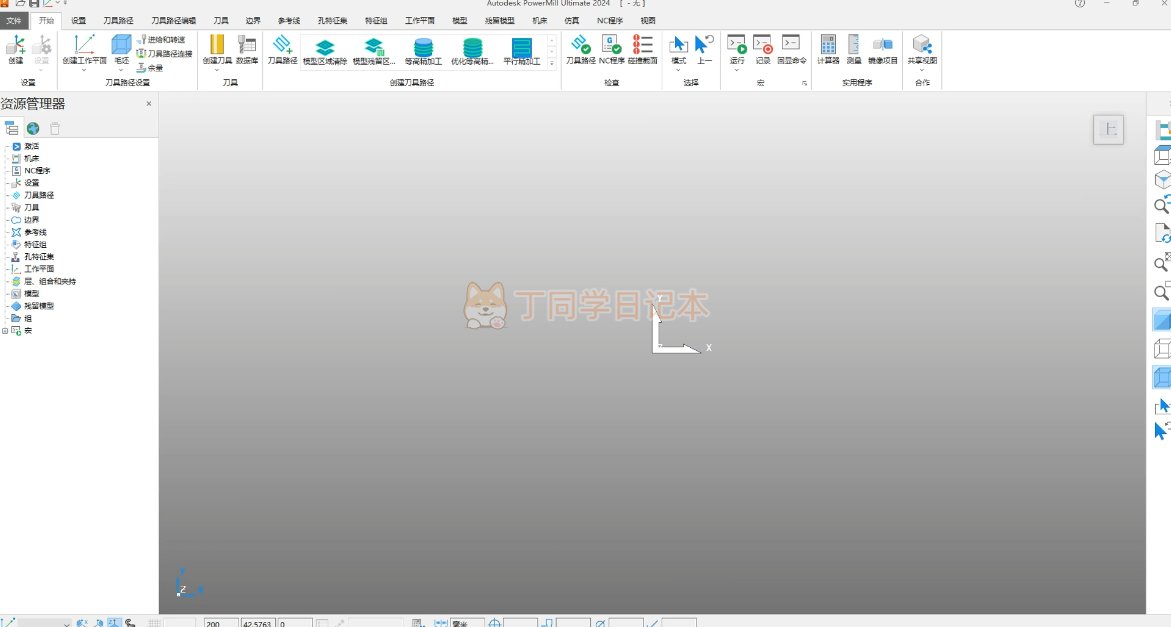1171x627 pixels.
Task: Expand the toolpath strategy gallery
Action: tap(552, 63)
